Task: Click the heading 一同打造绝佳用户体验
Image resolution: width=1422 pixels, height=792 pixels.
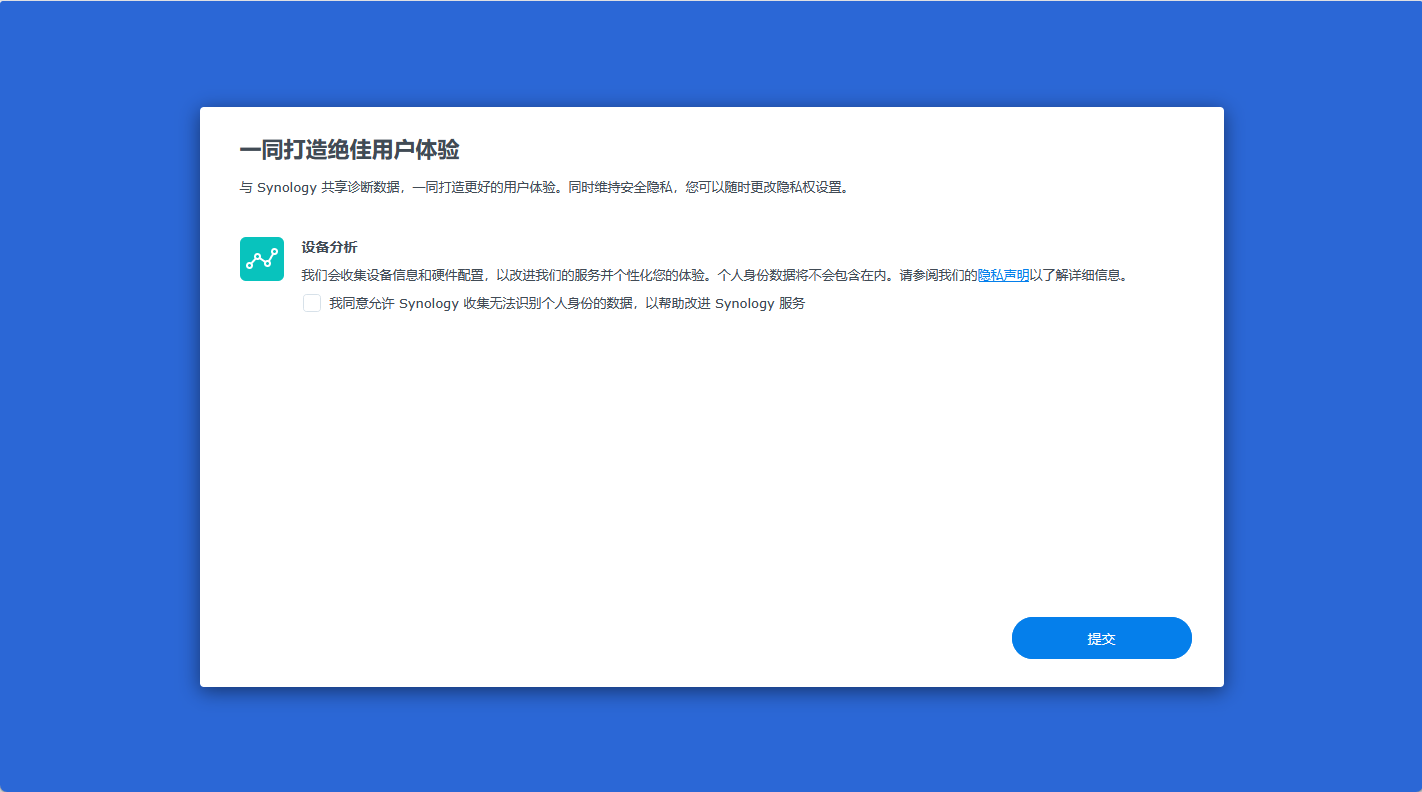Action: (x=349, y=150)
